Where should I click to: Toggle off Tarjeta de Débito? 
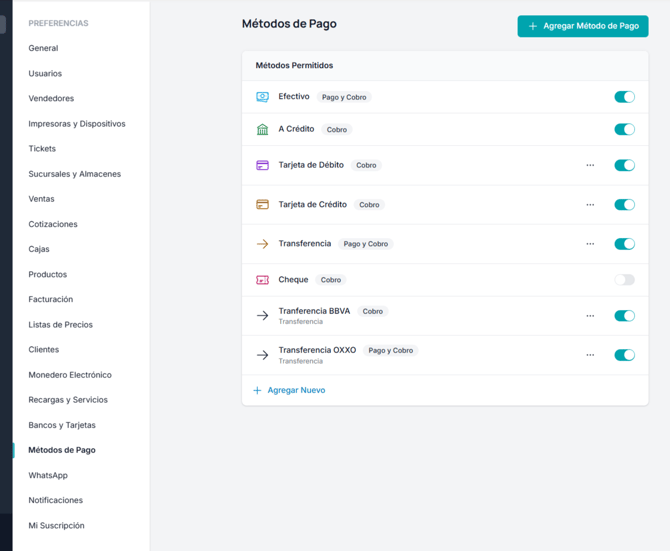tap(625, 165)
